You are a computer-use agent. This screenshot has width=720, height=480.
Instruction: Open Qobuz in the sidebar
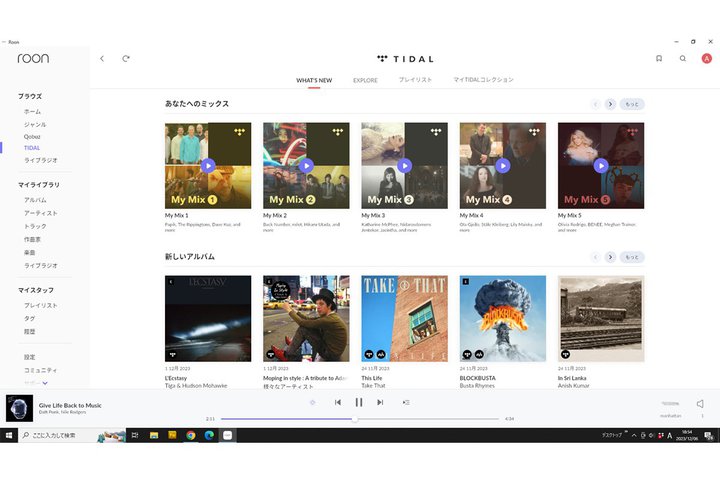click(x=32, y=136)
